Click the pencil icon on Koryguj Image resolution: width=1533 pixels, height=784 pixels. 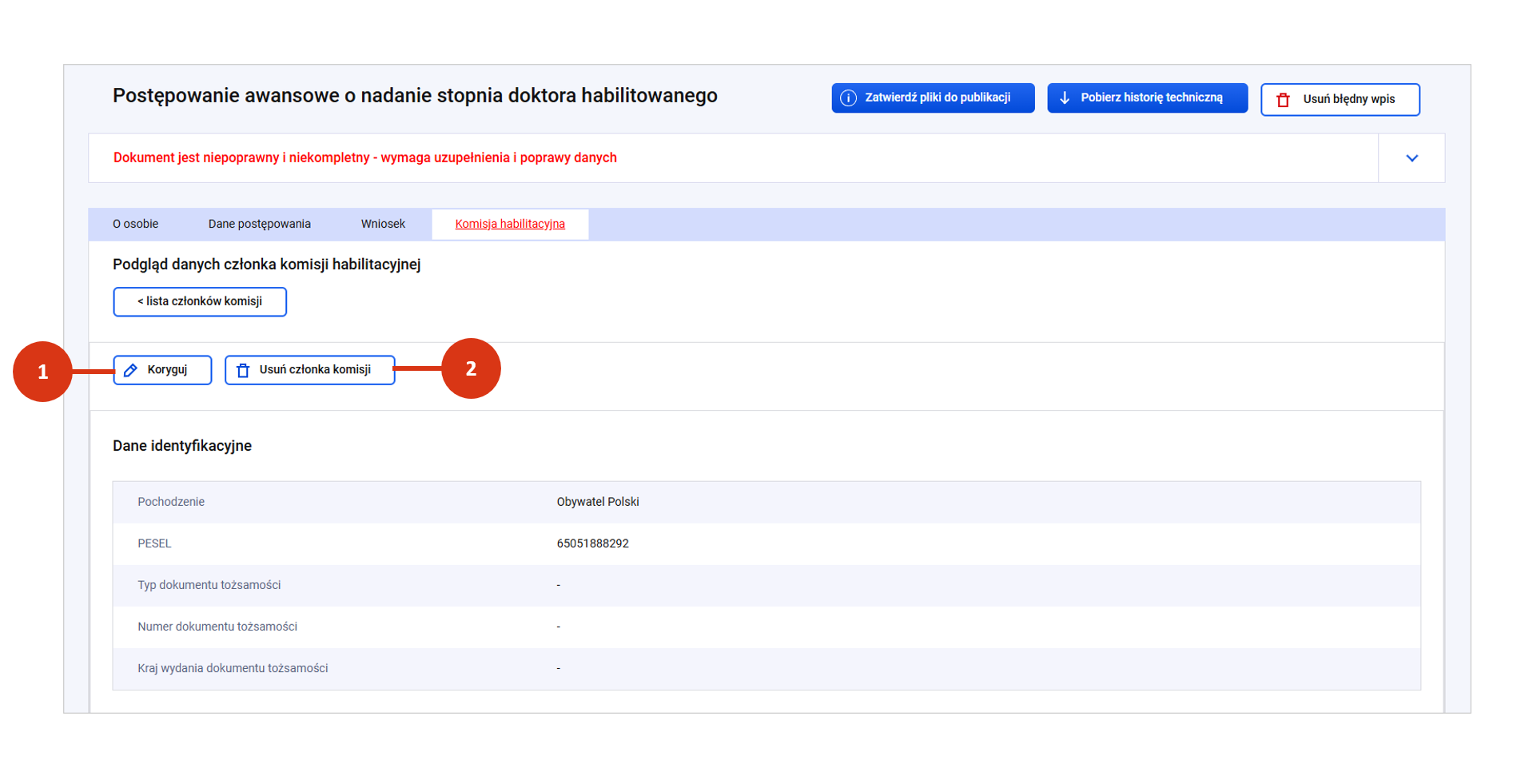click(x=131, y=370)
